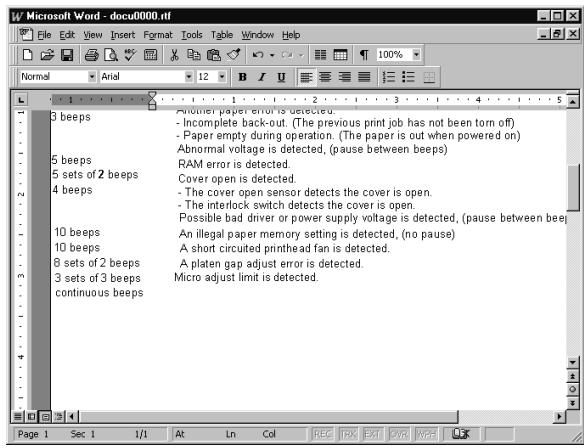The image size is (584, 448).
Task: Open the undo history dropdown arrow
Action: [x=272, y=55]
